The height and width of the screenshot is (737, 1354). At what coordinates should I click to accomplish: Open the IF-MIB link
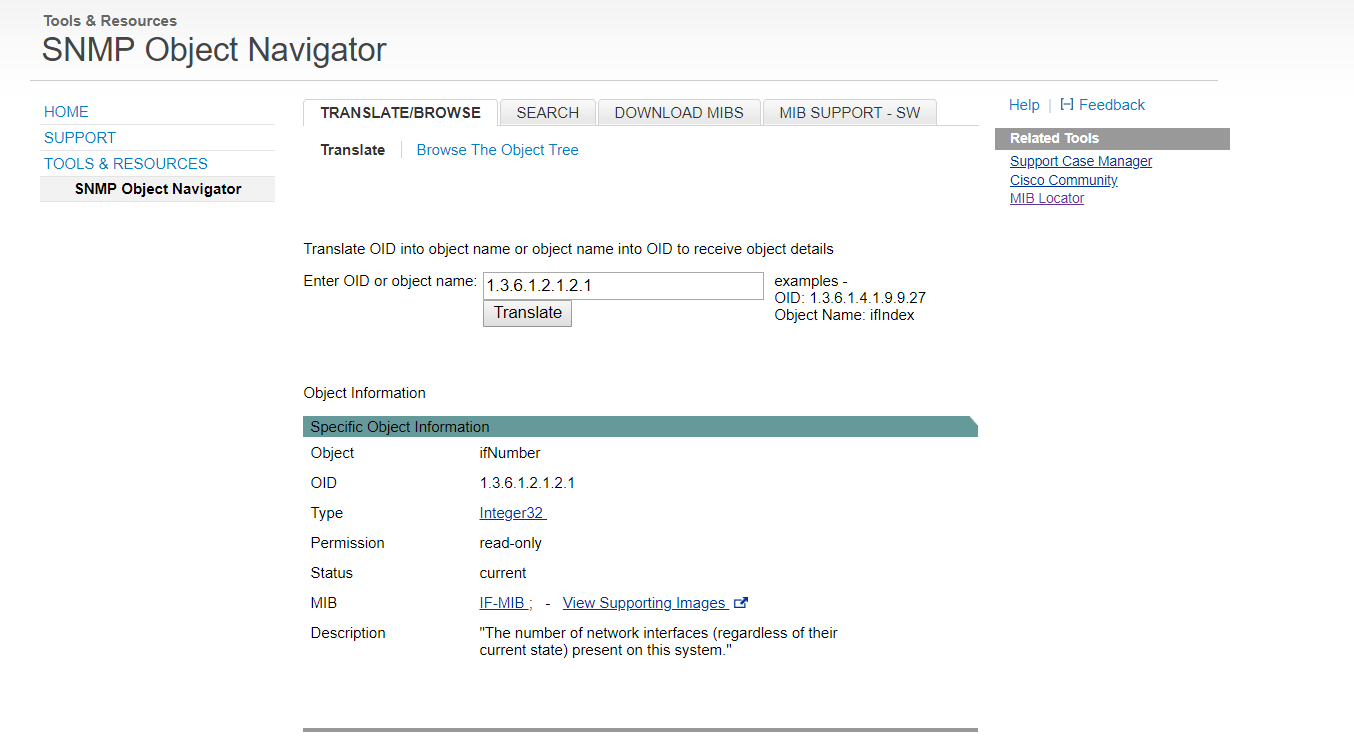502,602
